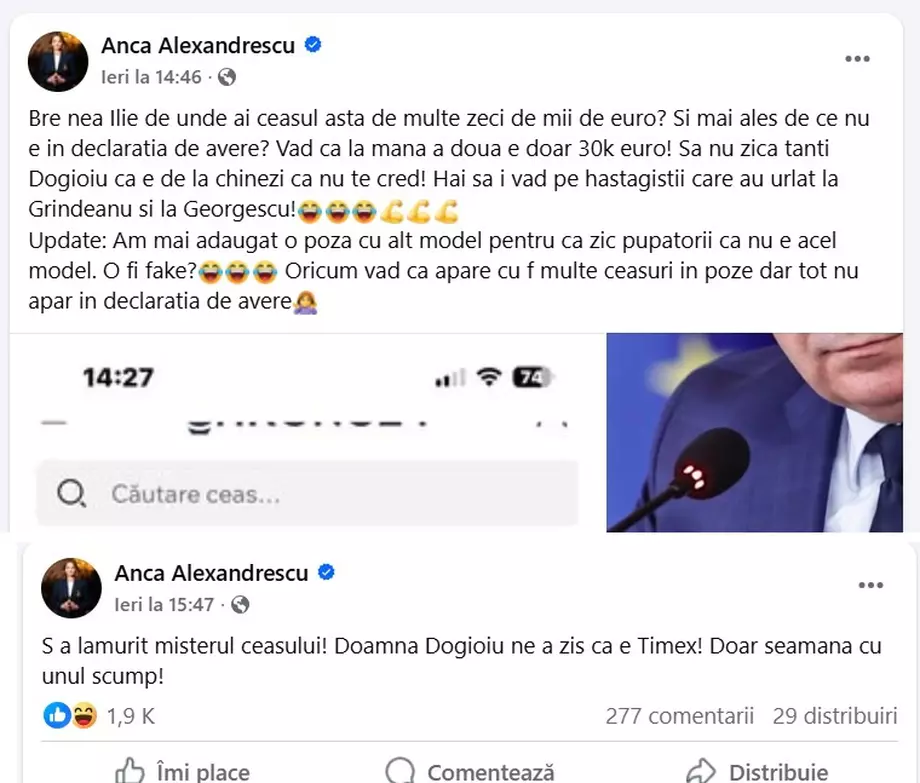
Task: Click the globe privacy icon beside 15:47
Action: [x=240, y=604]
